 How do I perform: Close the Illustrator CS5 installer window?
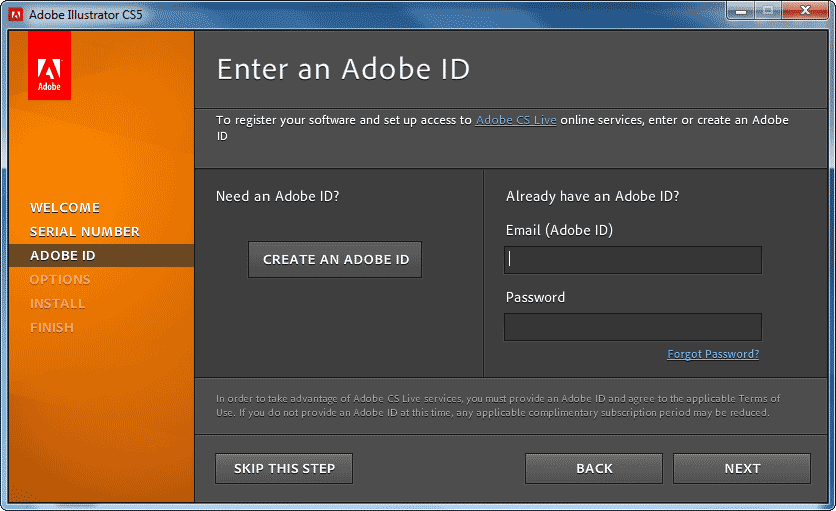tap(805, 10)
